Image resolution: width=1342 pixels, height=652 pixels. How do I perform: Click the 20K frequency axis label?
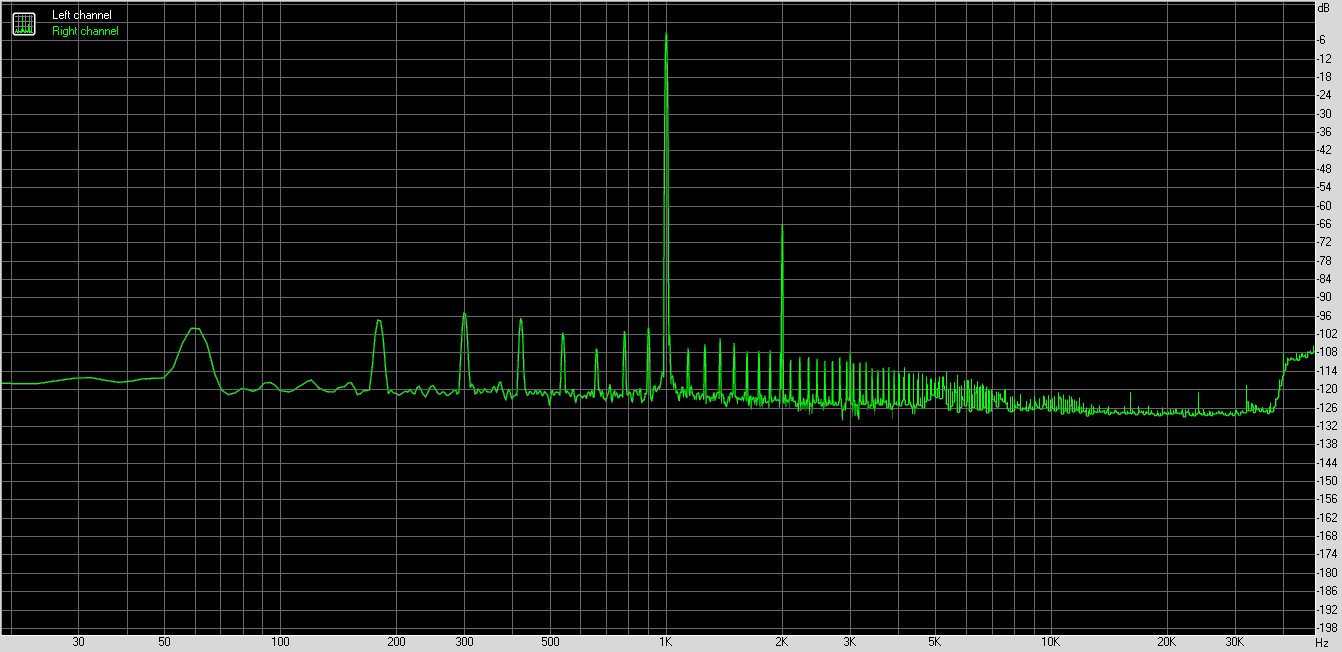(x=1167, y=642)
